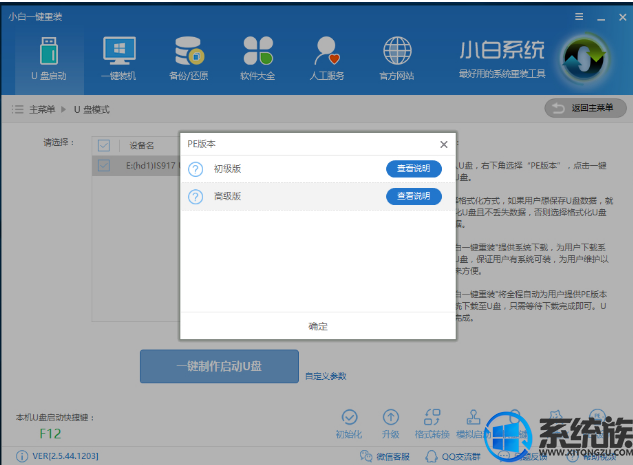Click the help icon beside 初级版

click(x=195, y=169)
